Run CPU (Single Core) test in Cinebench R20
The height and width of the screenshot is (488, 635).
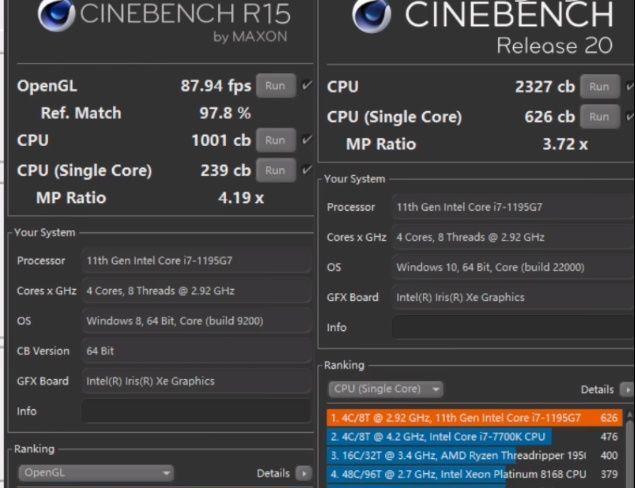click(x=599, y=117)
